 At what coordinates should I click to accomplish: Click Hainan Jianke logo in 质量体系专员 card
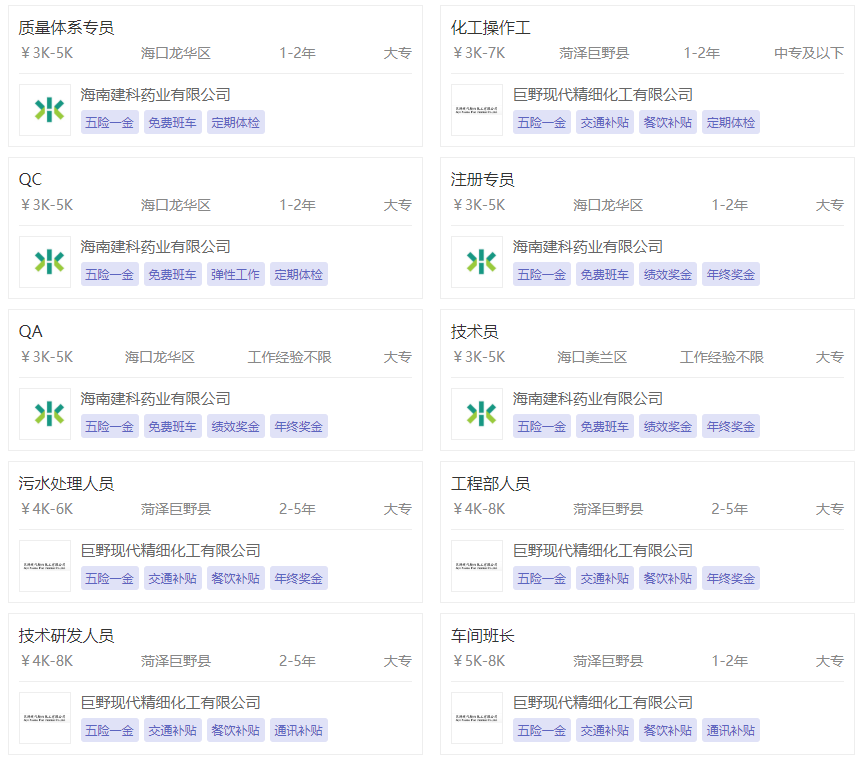45,110
